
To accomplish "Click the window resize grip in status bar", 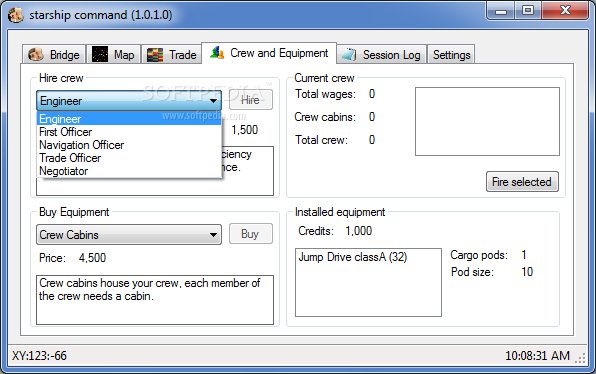I will (x=581, y=358).
